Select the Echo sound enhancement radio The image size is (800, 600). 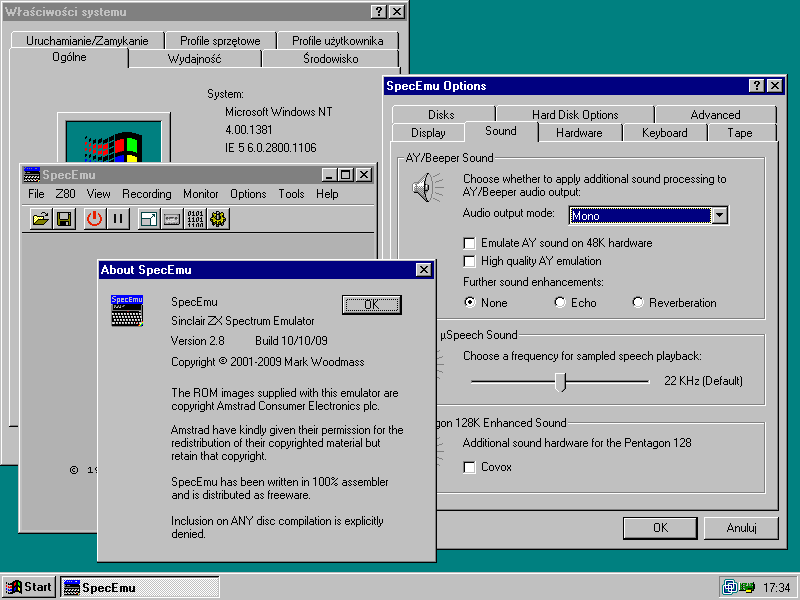(576, 303)
